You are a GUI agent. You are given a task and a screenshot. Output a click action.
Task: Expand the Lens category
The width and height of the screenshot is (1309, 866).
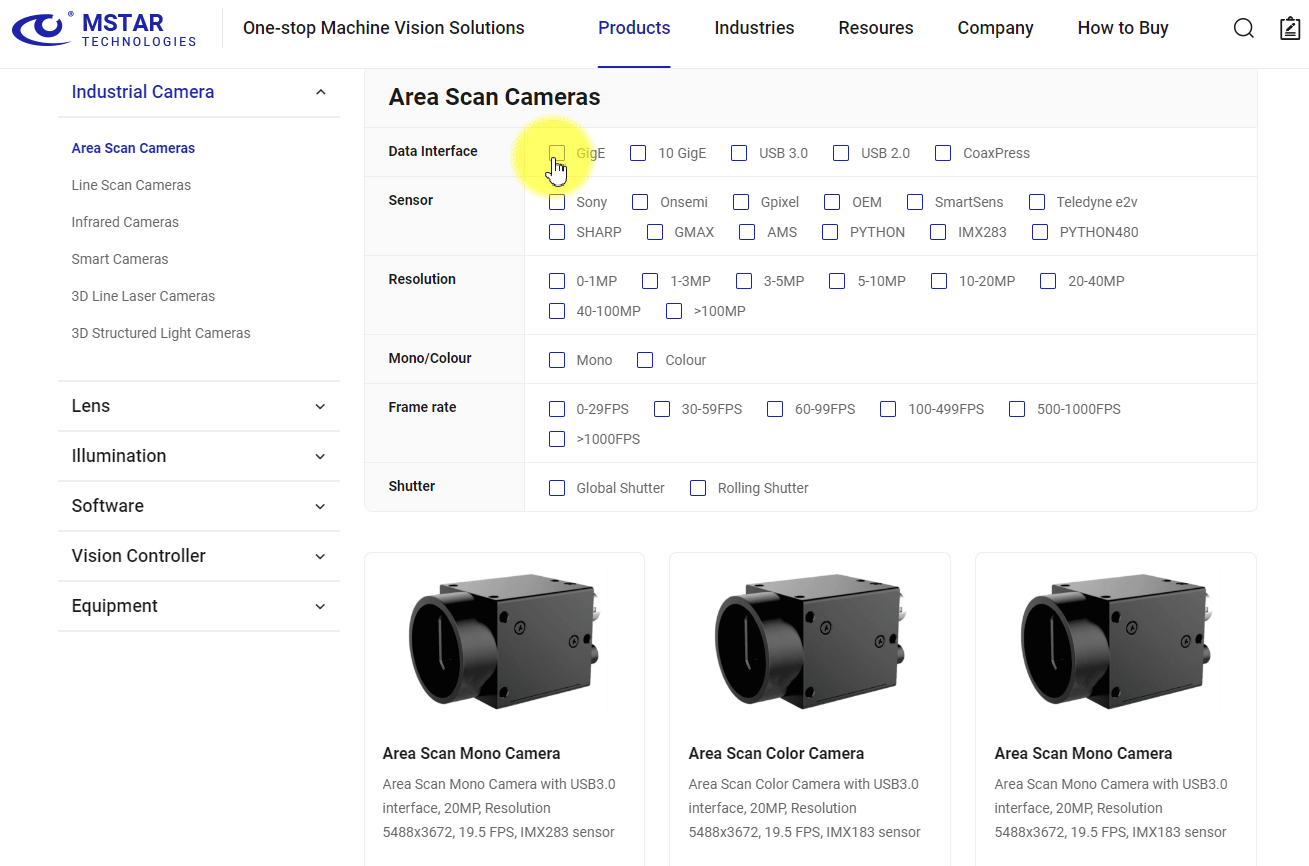pos(320,406)
